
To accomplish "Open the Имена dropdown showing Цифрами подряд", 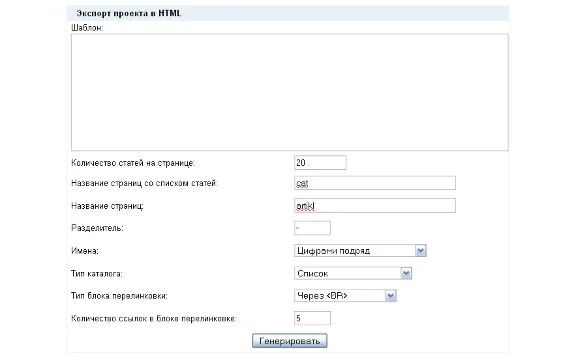I will pos(360,251).
